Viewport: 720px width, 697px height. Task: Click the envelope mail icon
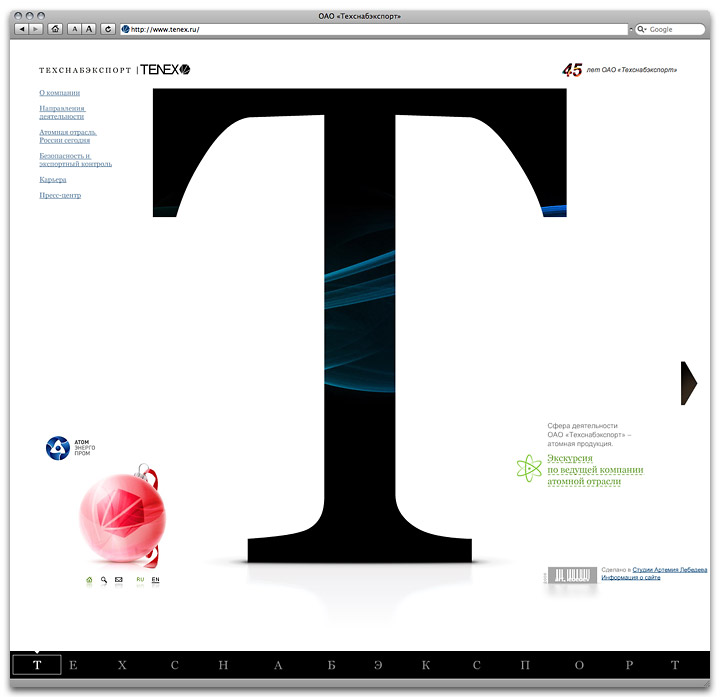[x=118, y=579]
